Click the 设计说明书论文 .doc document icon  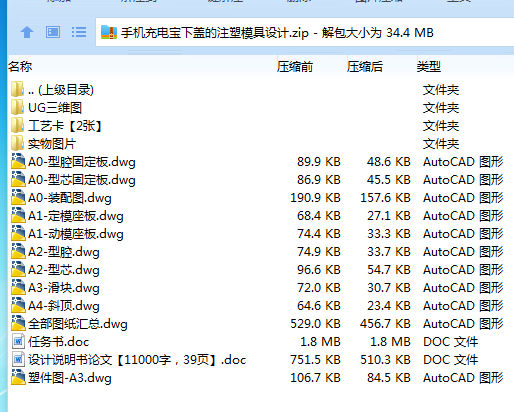pyautogui.click(x=18, y=359)
